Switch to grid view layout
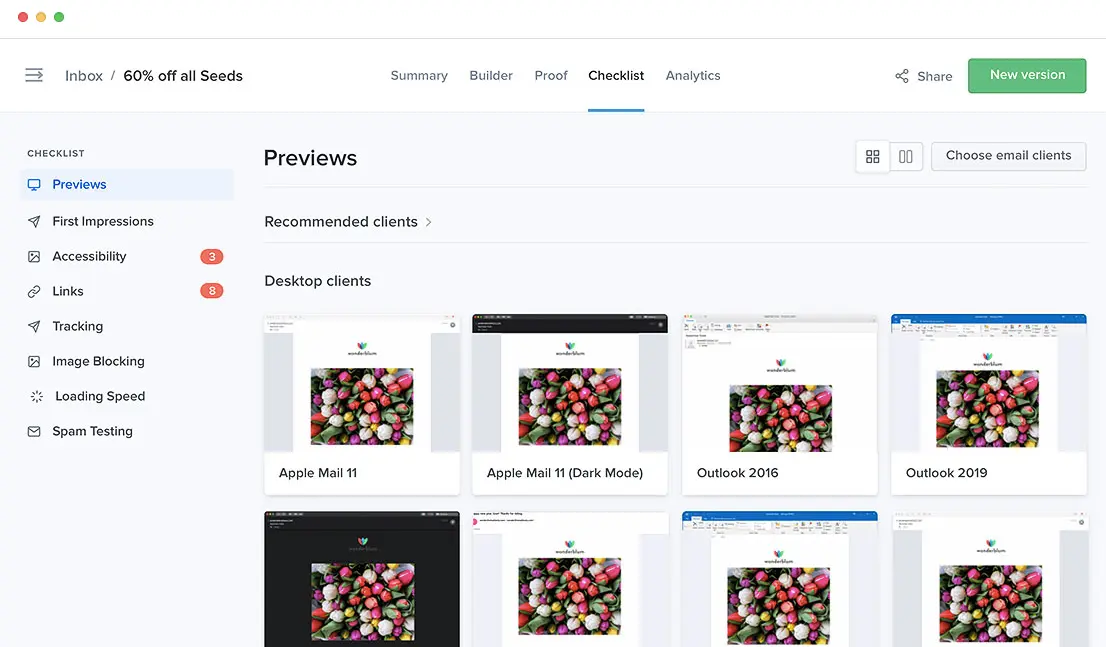Image resolution: width=1106 pixels, height=647 pixels. 873,156
